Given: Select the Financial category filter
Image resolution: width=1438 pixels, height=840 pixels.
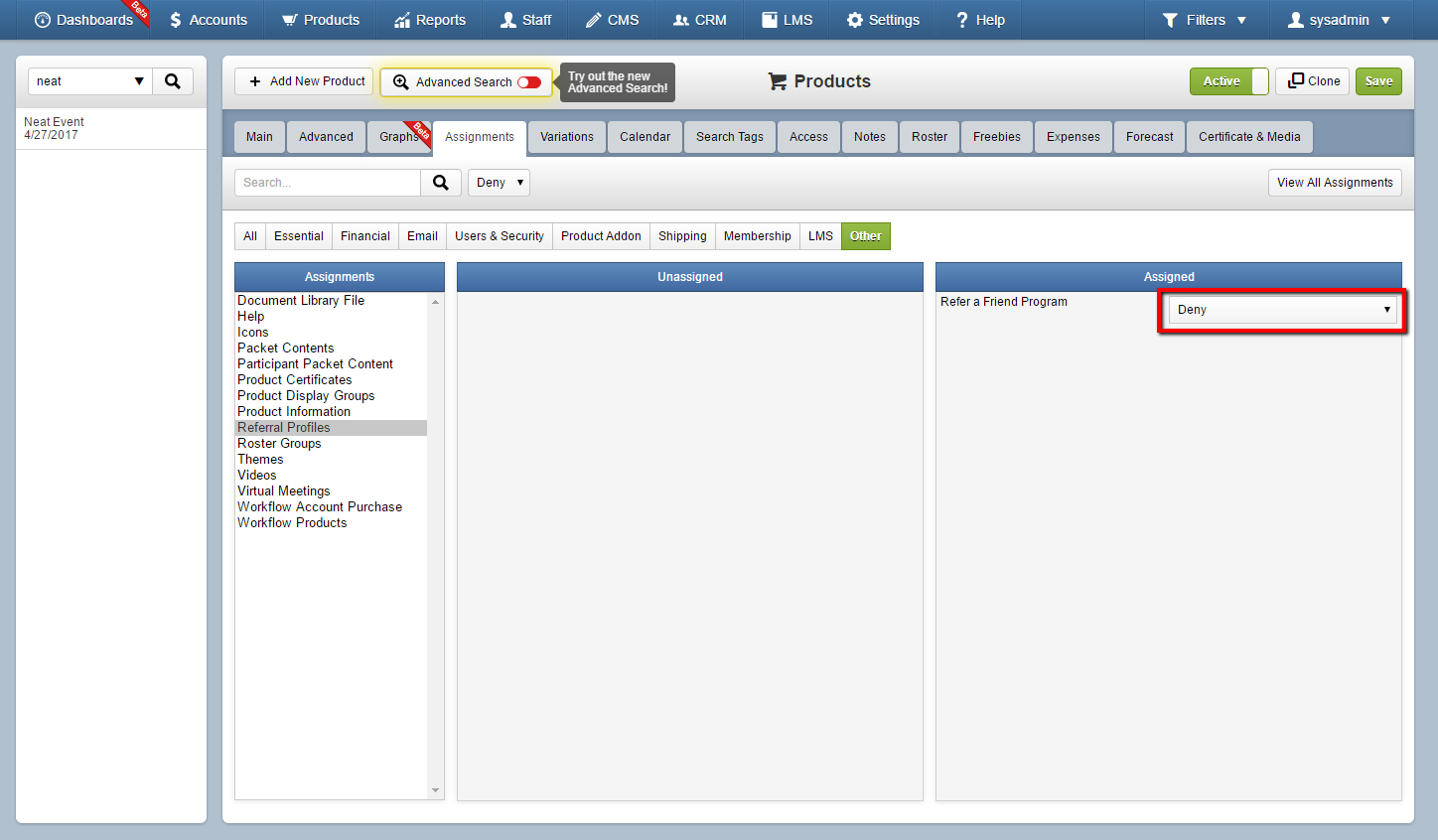Looking at the screenshot, I should [x=365, y=236].
